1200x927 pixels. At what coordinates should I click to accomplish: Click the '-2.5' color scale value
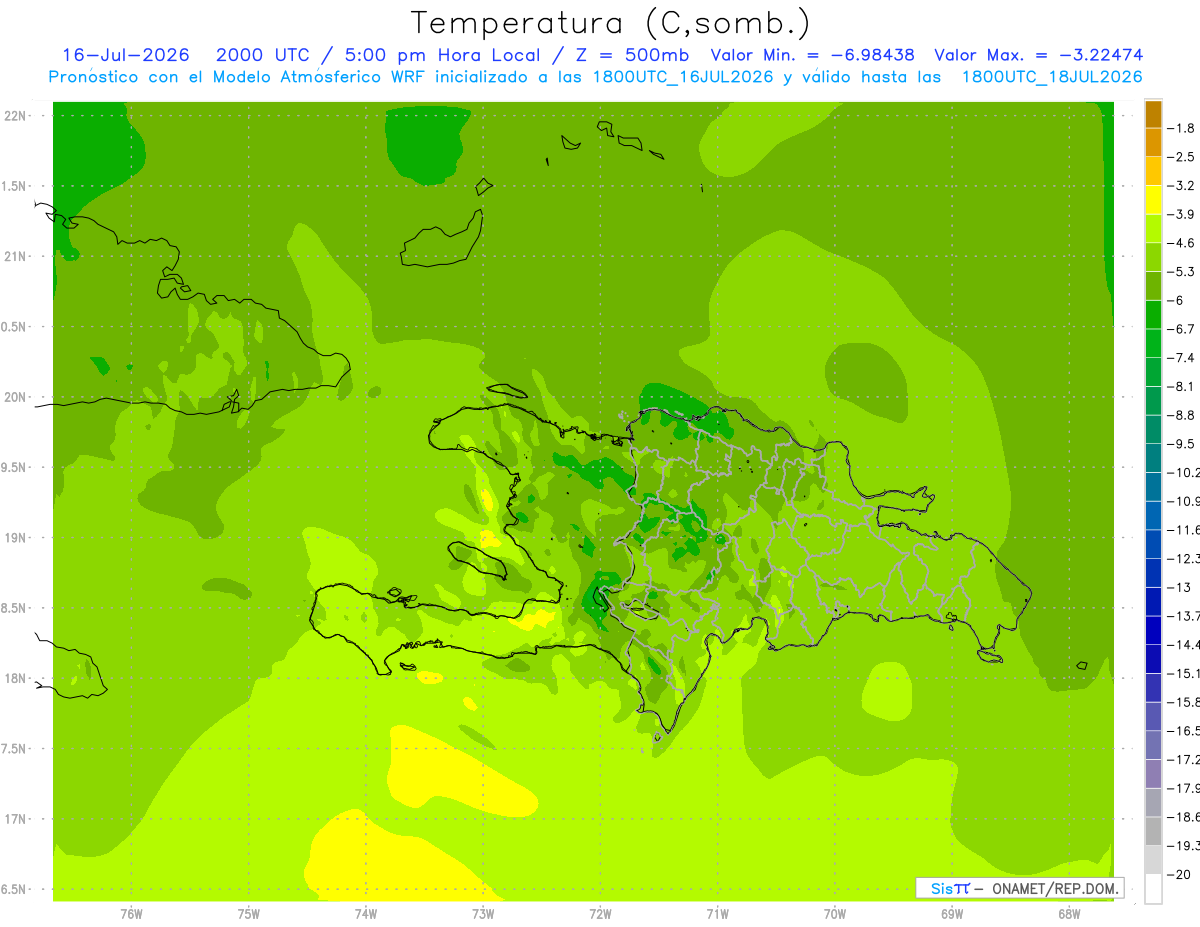click(x=1182, y=157)
